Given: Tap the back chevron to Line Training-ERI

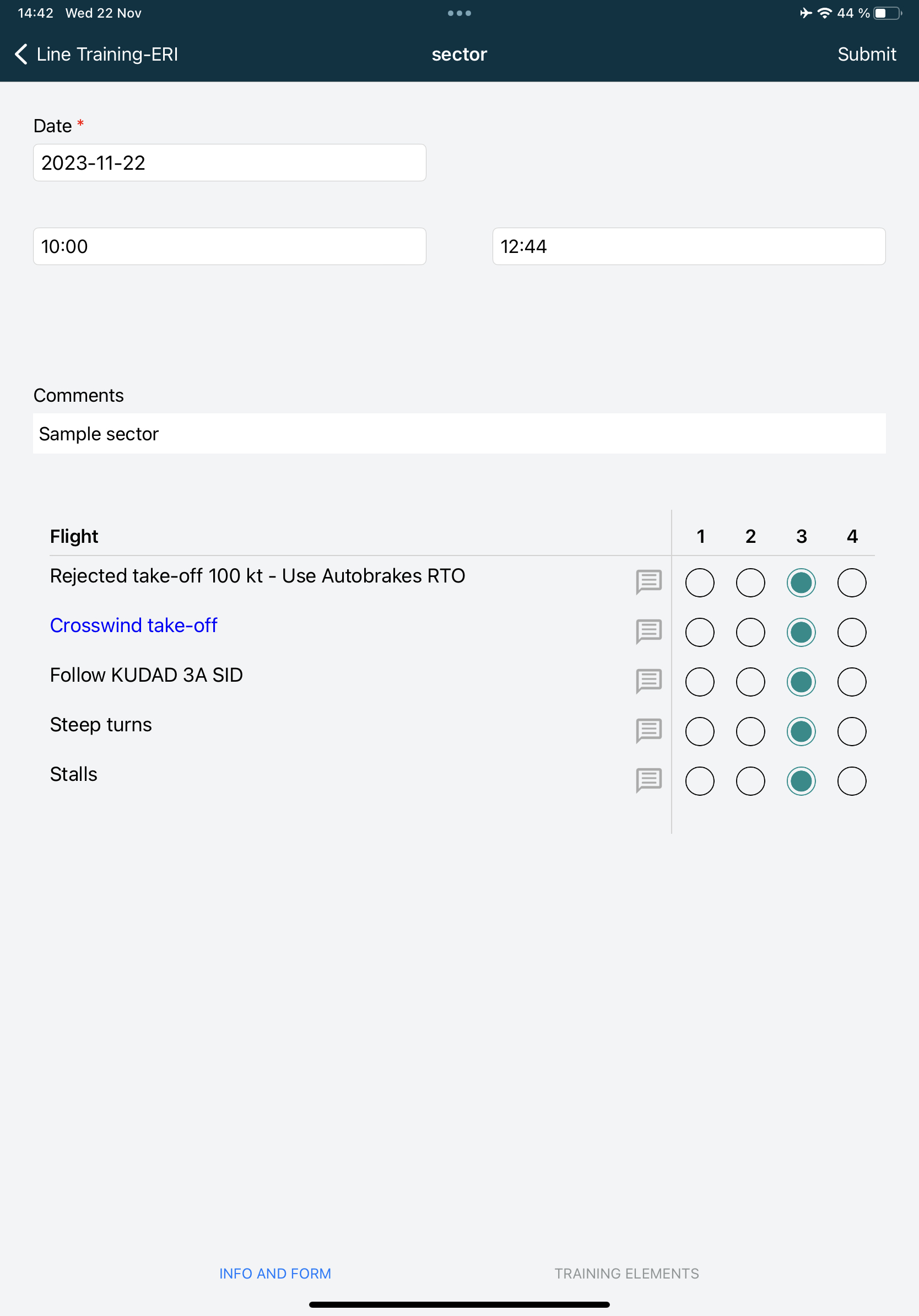Looking at the screenshot, I should (x=22, y=55).
